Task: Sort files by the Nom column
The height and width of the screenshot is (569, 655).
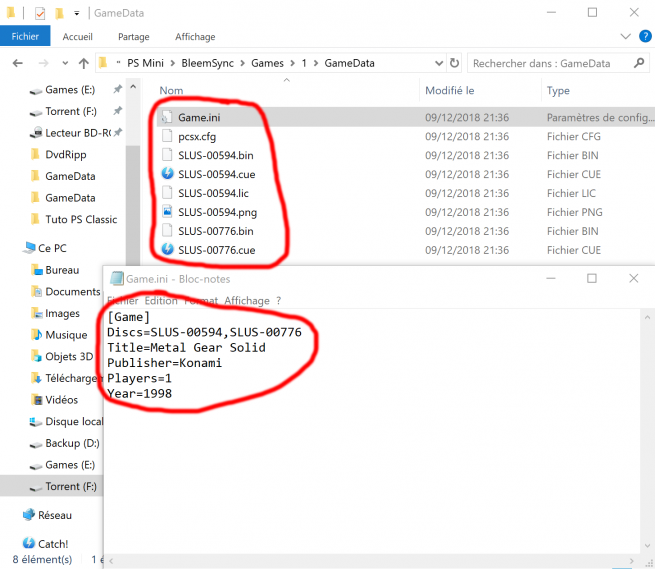Action: [x=171, y=90]
